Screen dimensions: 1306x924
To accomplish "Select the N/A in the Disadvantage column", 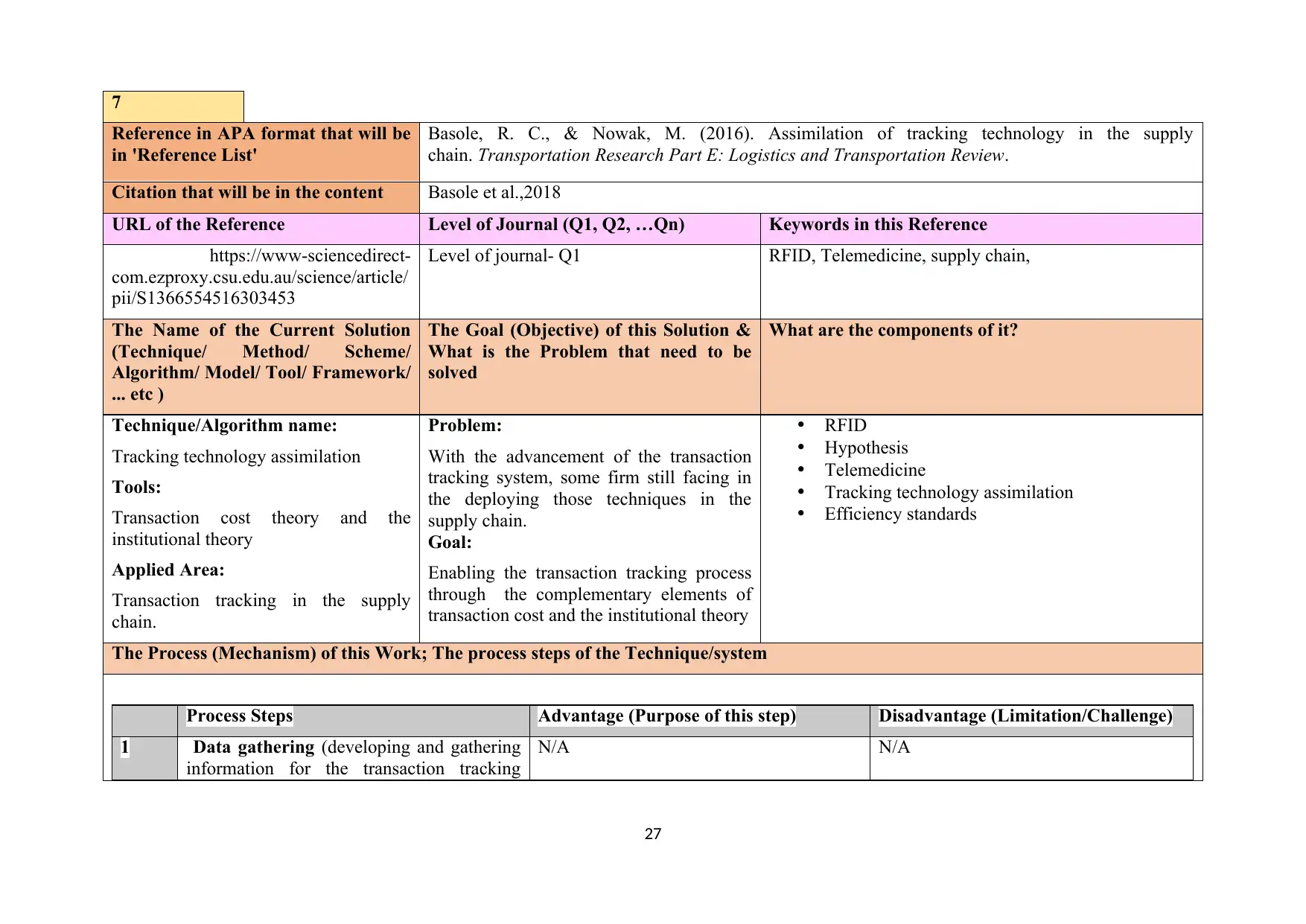I will 894,748.
